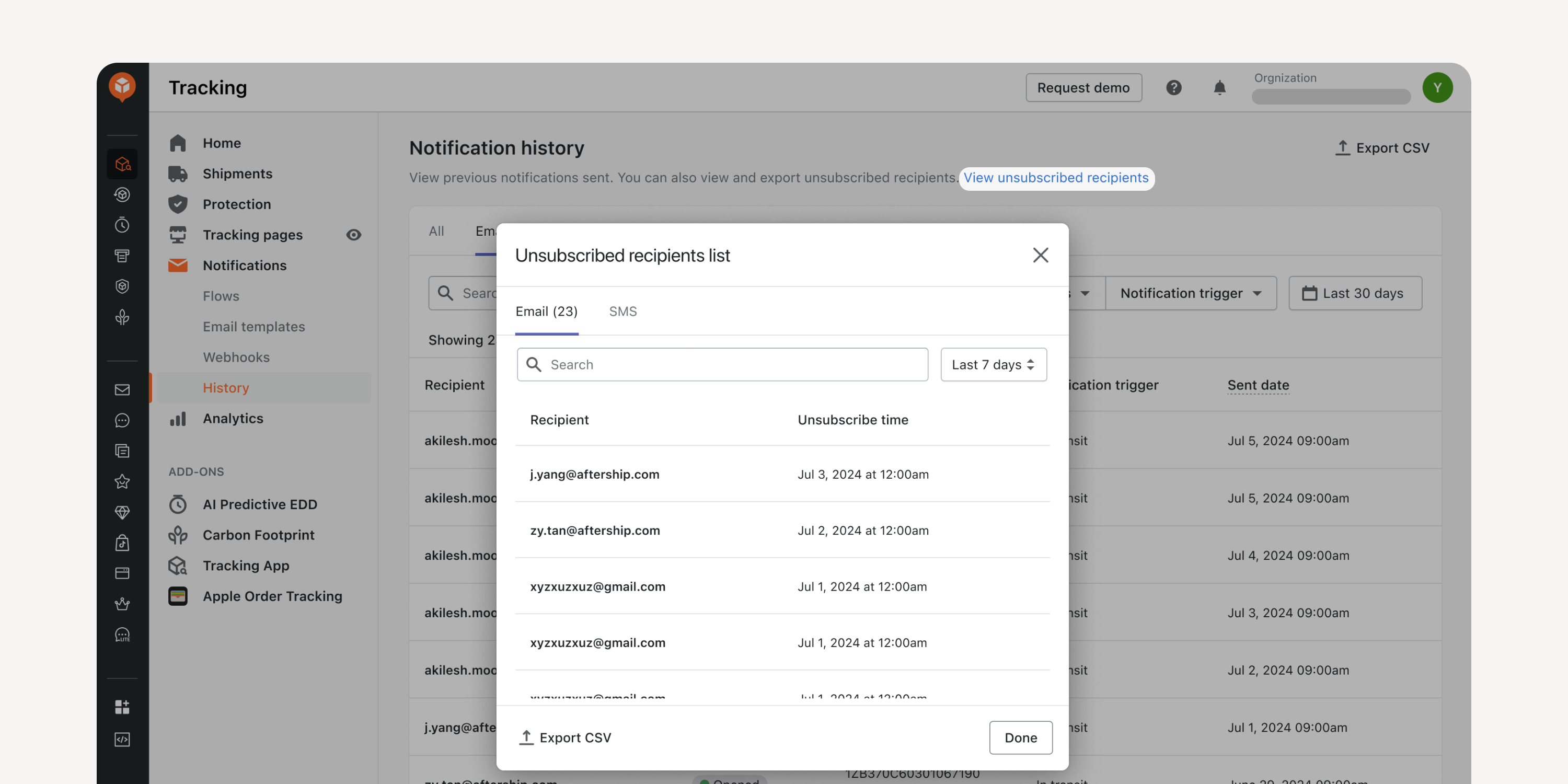This screenshot has width=1568, height=784.
Task: Switch to the SMS tab
Action: click(622, 311)
